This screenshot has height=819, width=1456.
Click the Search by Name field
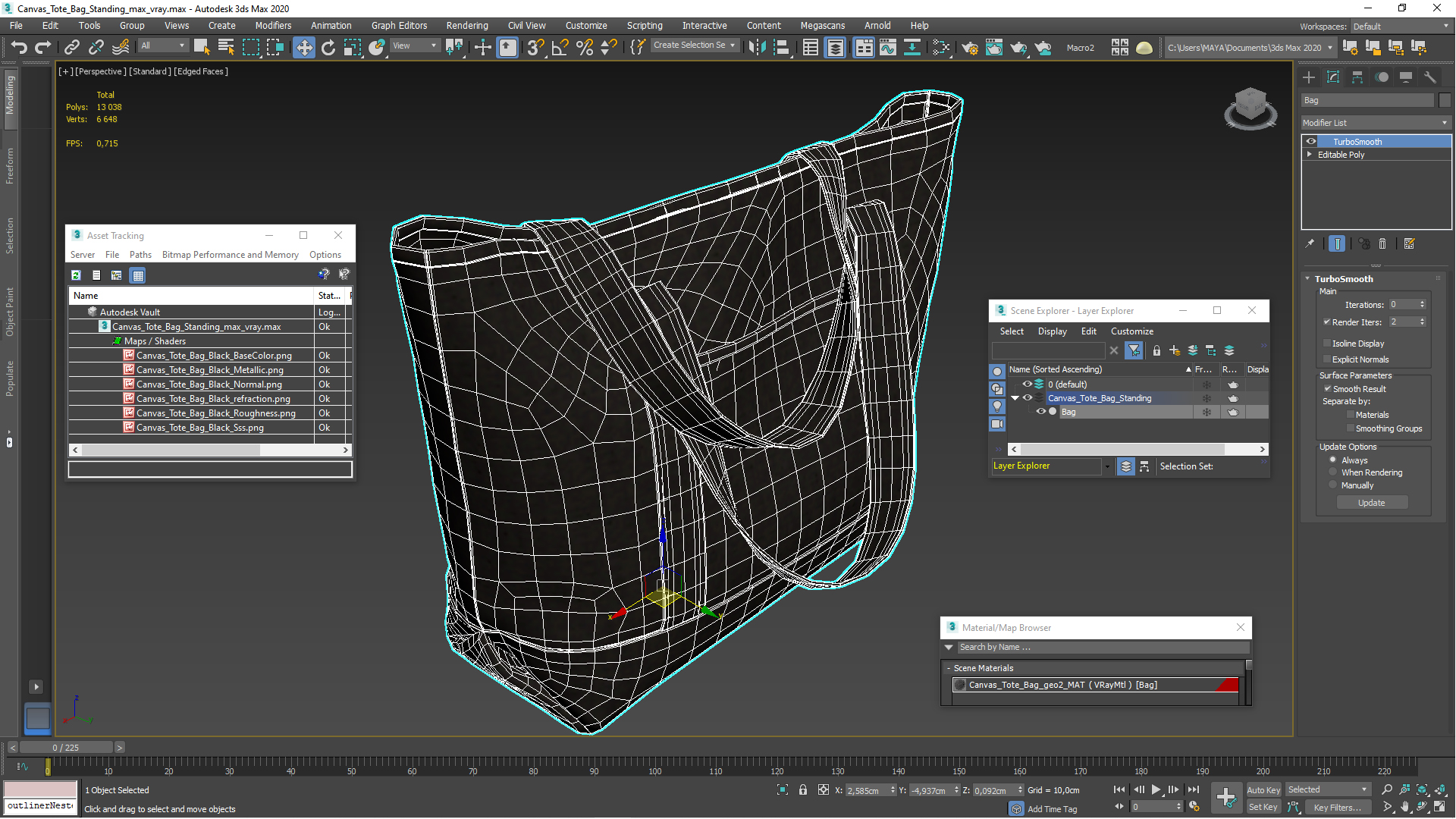[1103, 648]
